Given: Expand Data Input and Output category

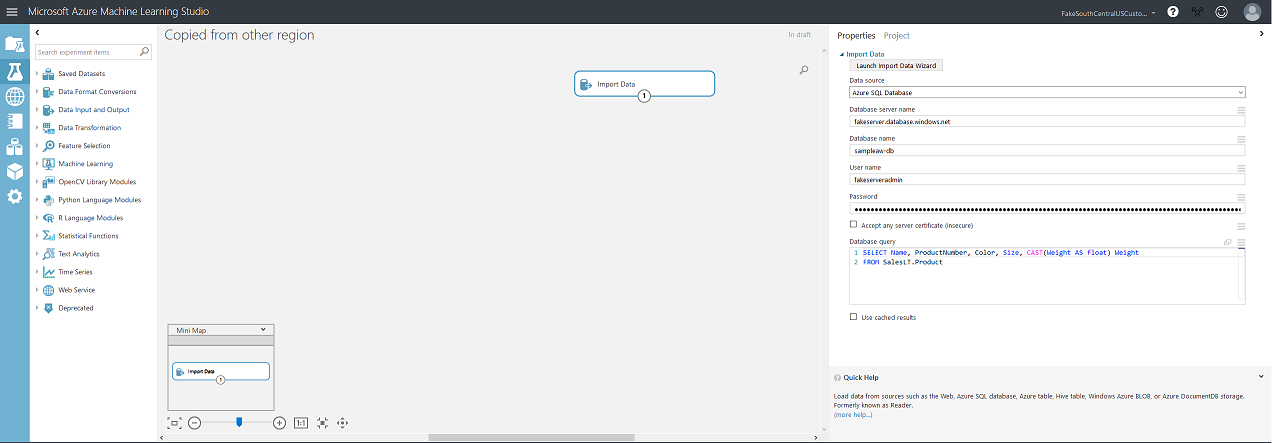Looking at the screenshot, I should pyautogui.click(x=37, y=110).
